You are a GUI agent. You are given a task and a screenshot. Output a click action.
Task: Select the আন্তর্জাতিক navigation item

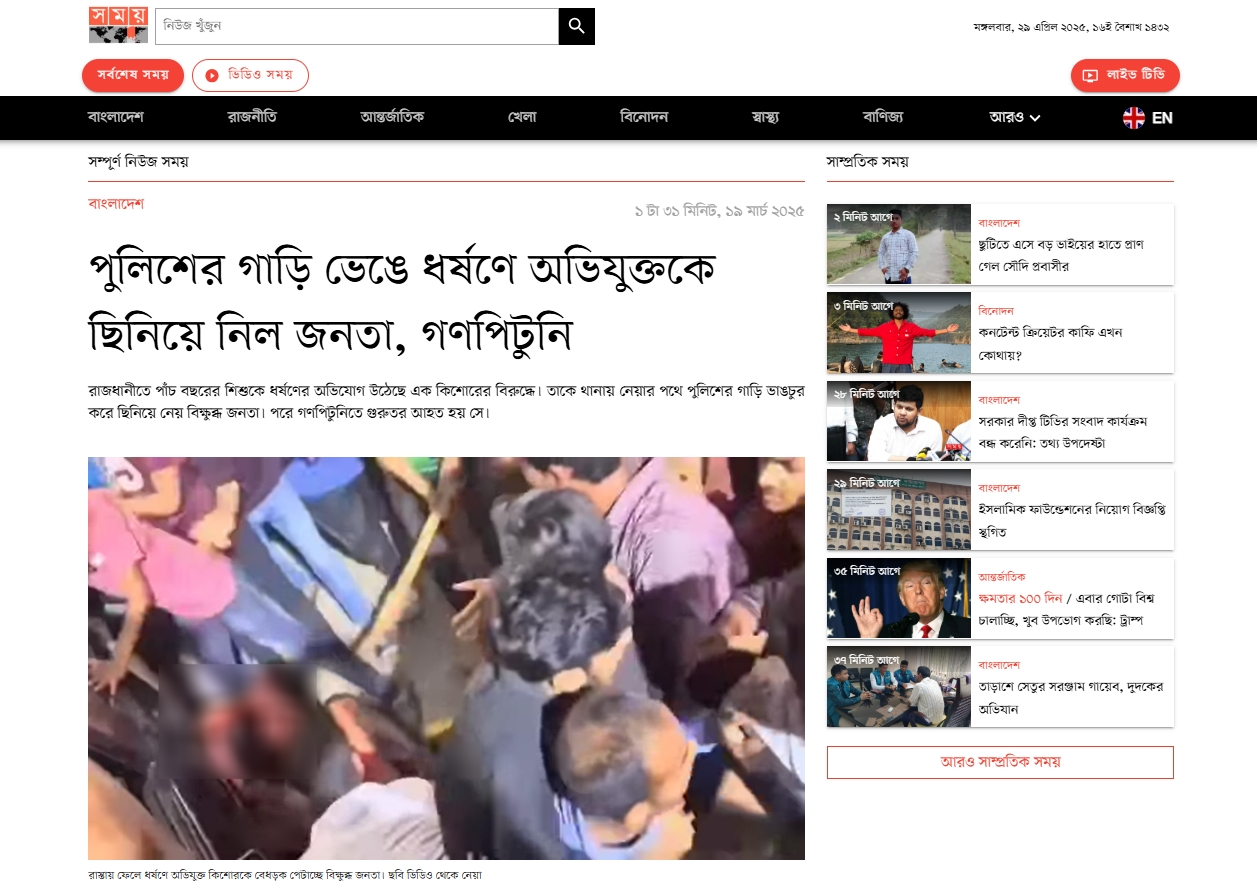[x=392, y=118]
